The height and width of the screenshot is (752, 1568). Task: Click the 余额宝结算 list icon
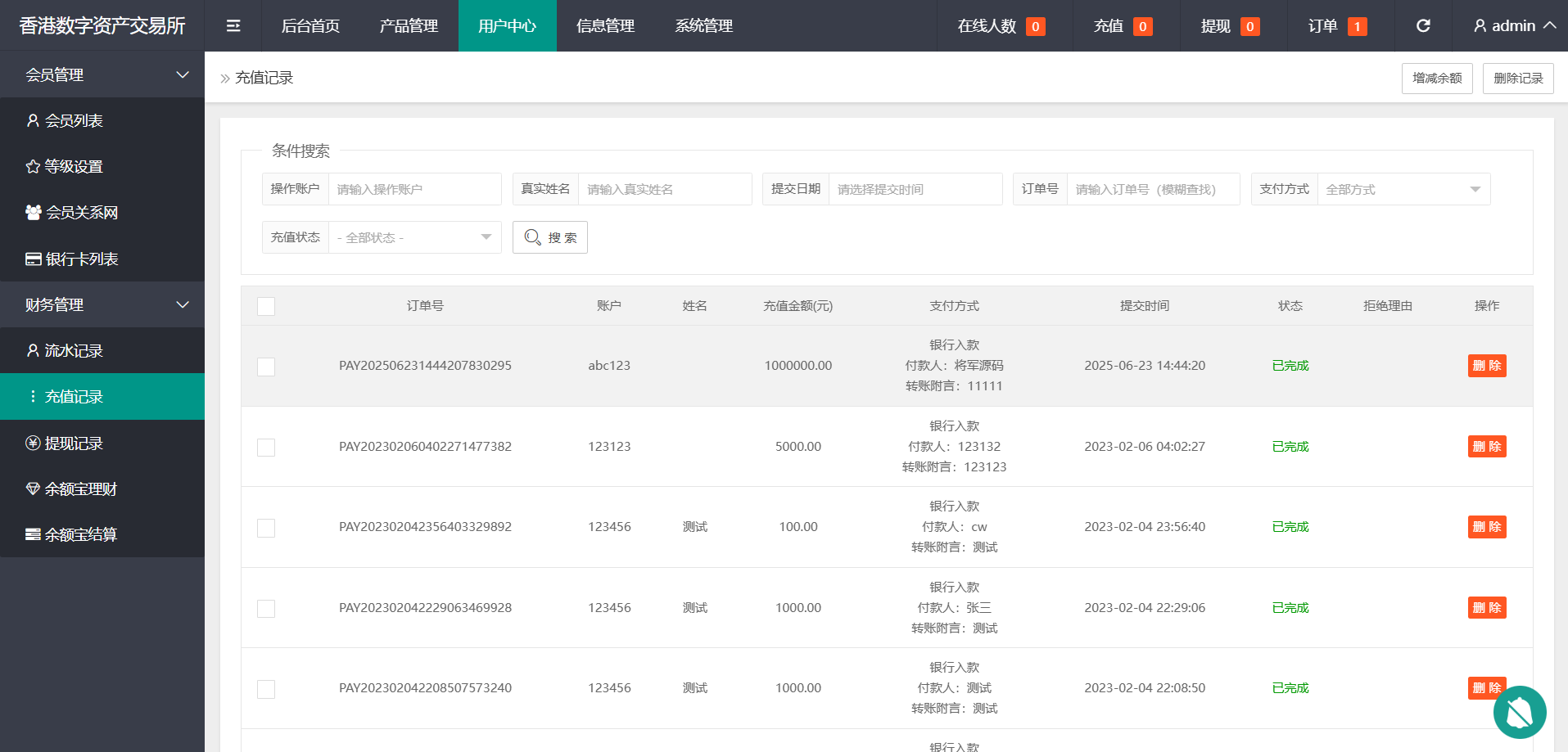[x=33, y=535]
